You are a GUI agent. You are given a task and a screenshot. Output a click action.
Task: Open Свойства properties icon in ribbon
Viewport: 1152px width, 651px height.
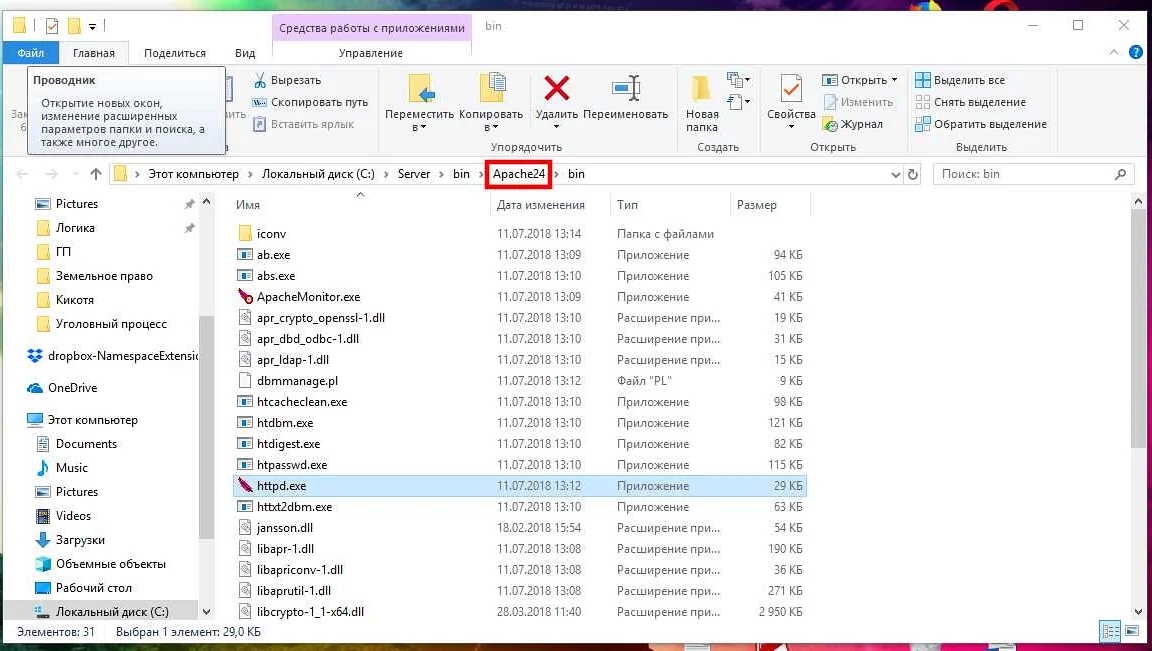pos(791,88)
